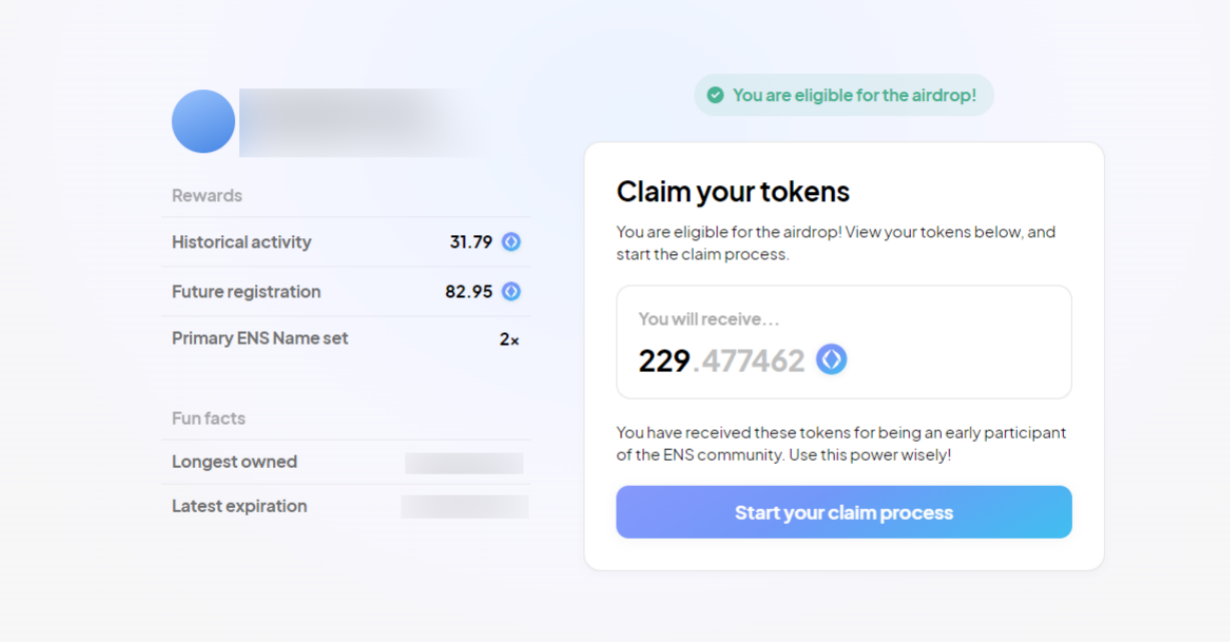Click the blue profile avatar circle
The image size is (1230, 642).
coord(203,121)
